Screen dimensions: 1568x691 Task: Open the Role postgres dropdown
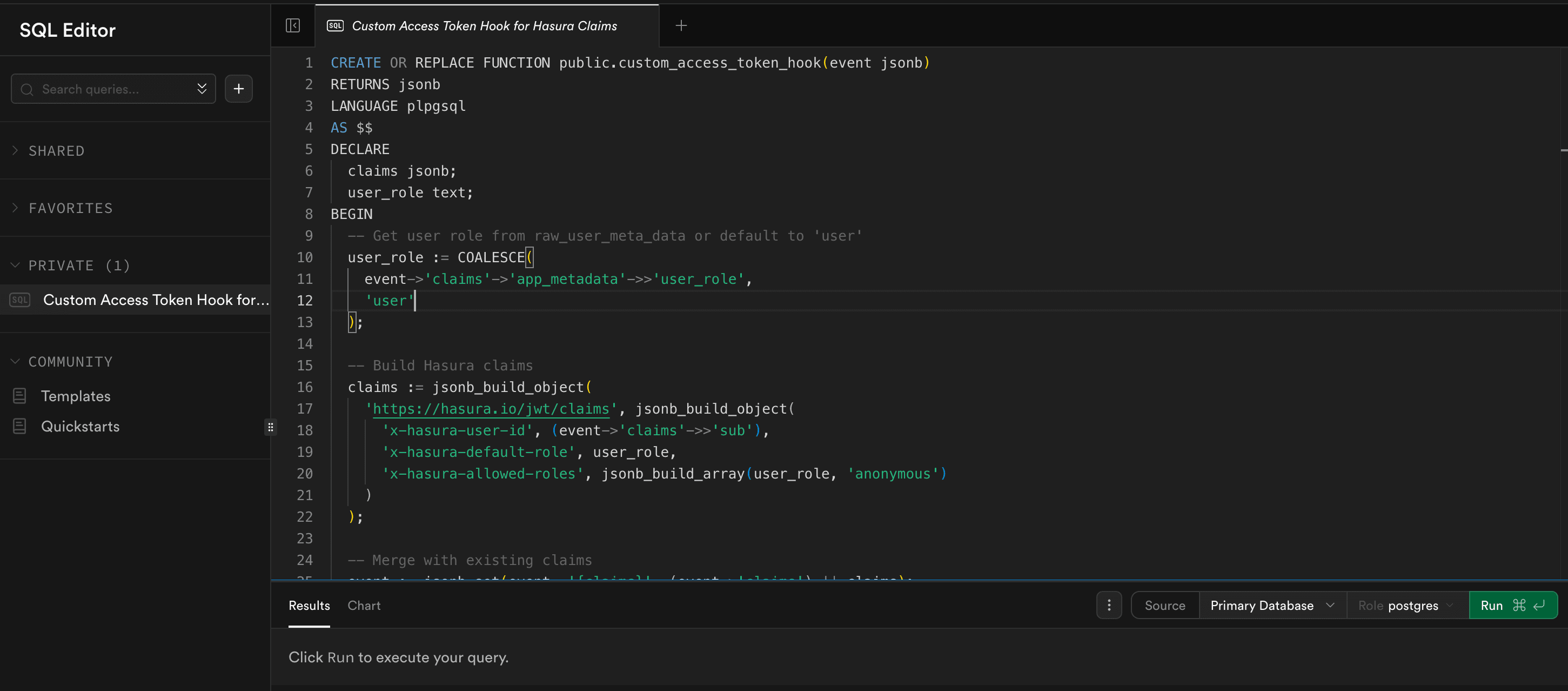(x=1405, y=605)
